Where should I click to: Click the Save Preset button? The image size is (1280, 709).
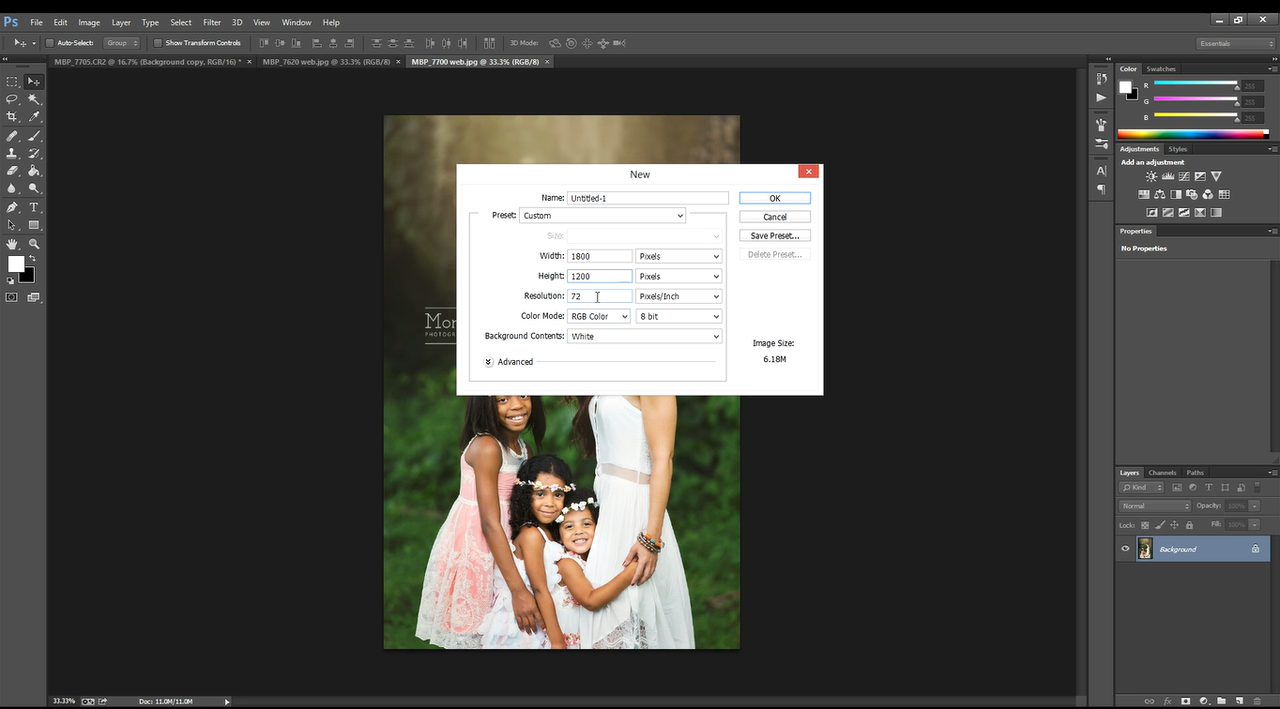[774, 236]
